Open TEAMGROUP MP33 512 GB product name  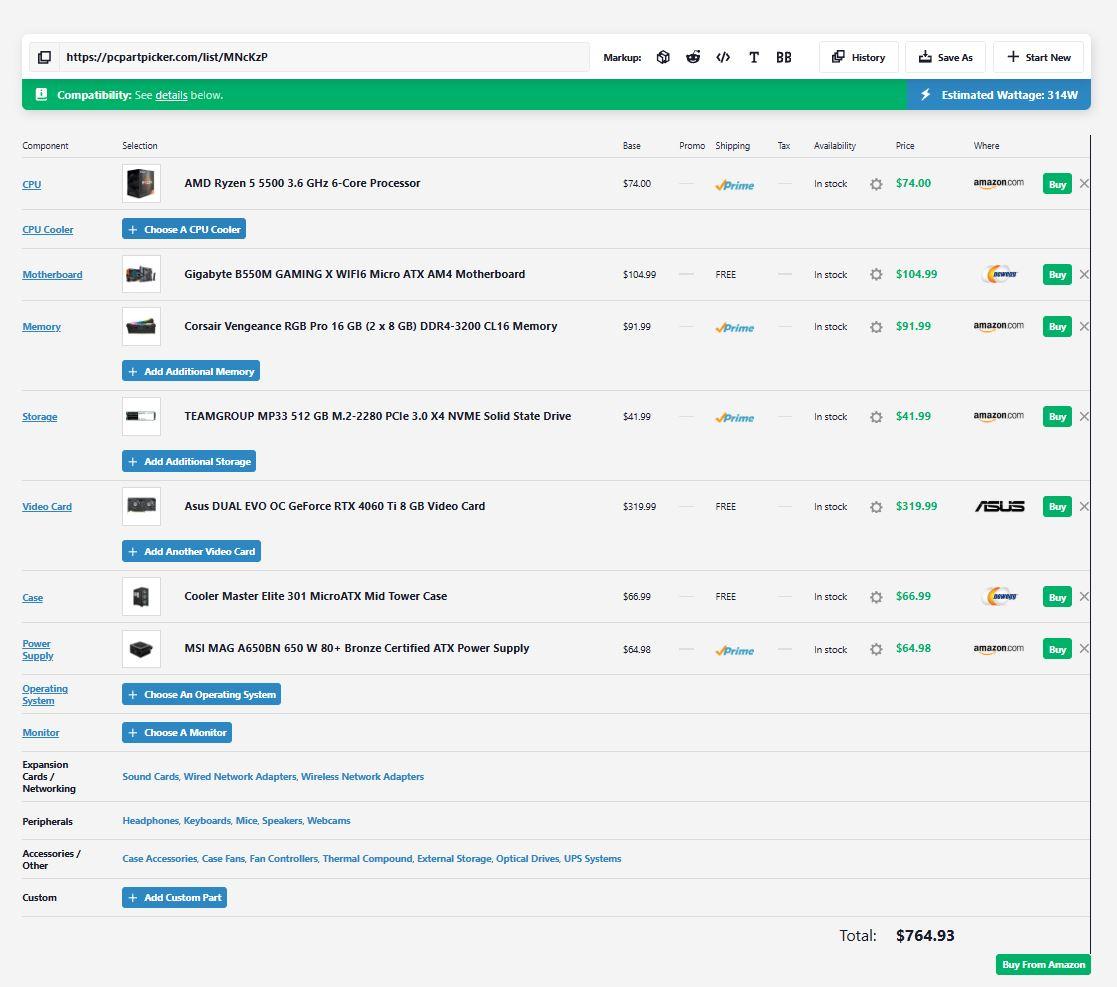378,416
